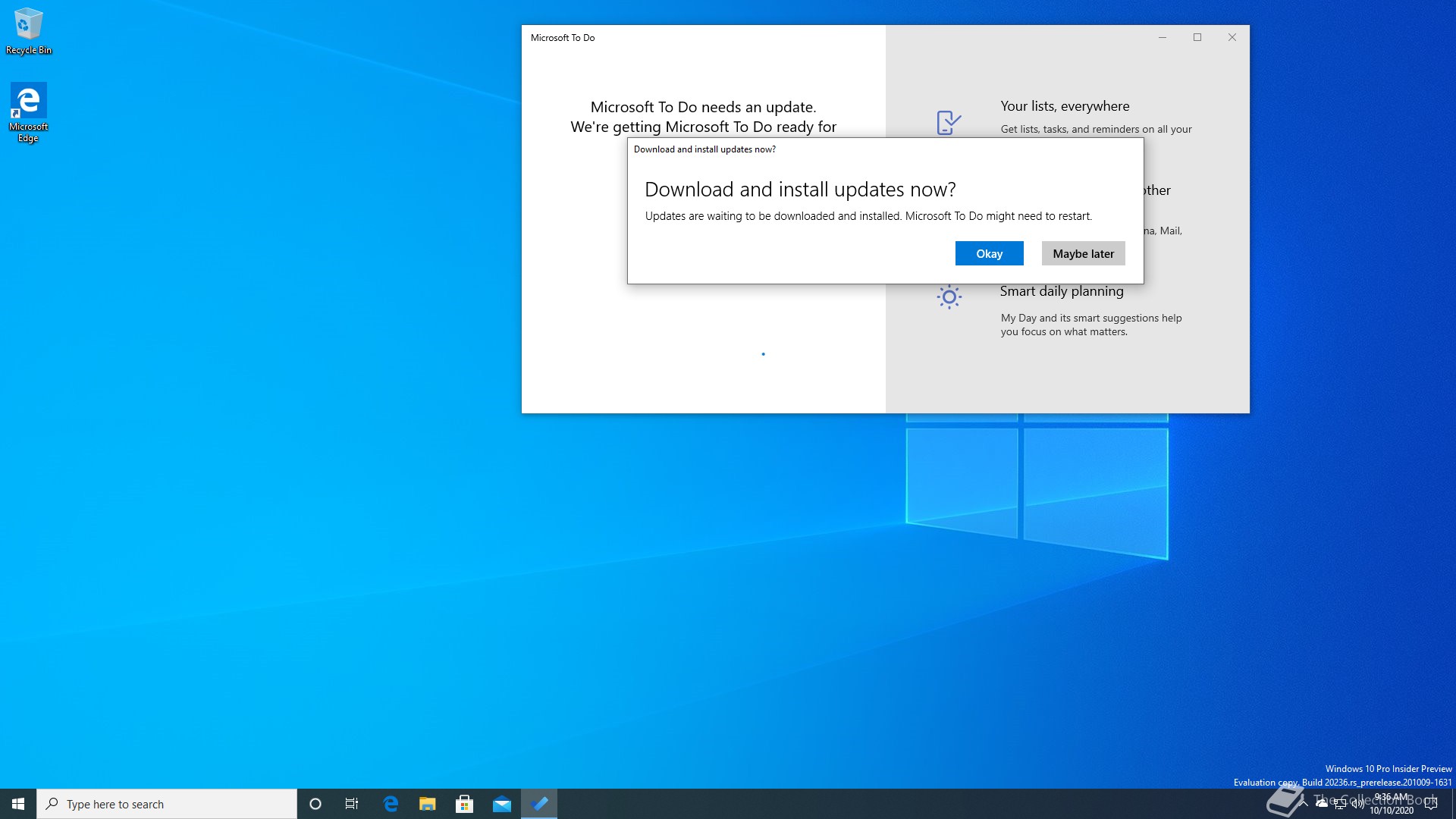This screenshot has width=1456, height=819.
Task: Minimize the Microsoft To Do window
Action: (1162, 37)
